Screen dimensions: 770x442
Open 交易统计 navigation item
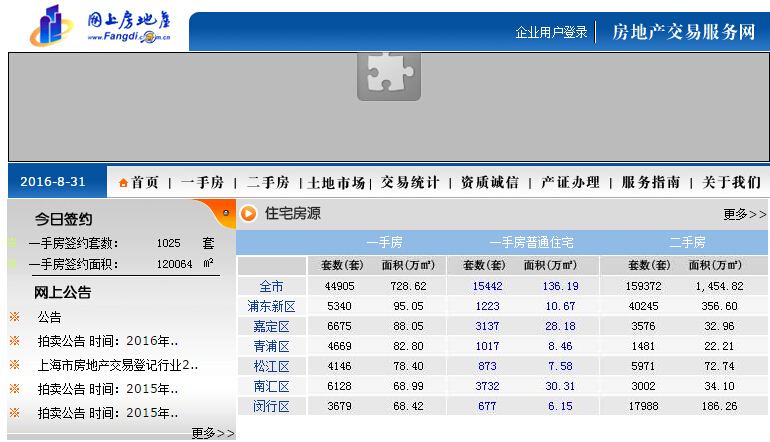pyautogui.click(x=409, y=183)
